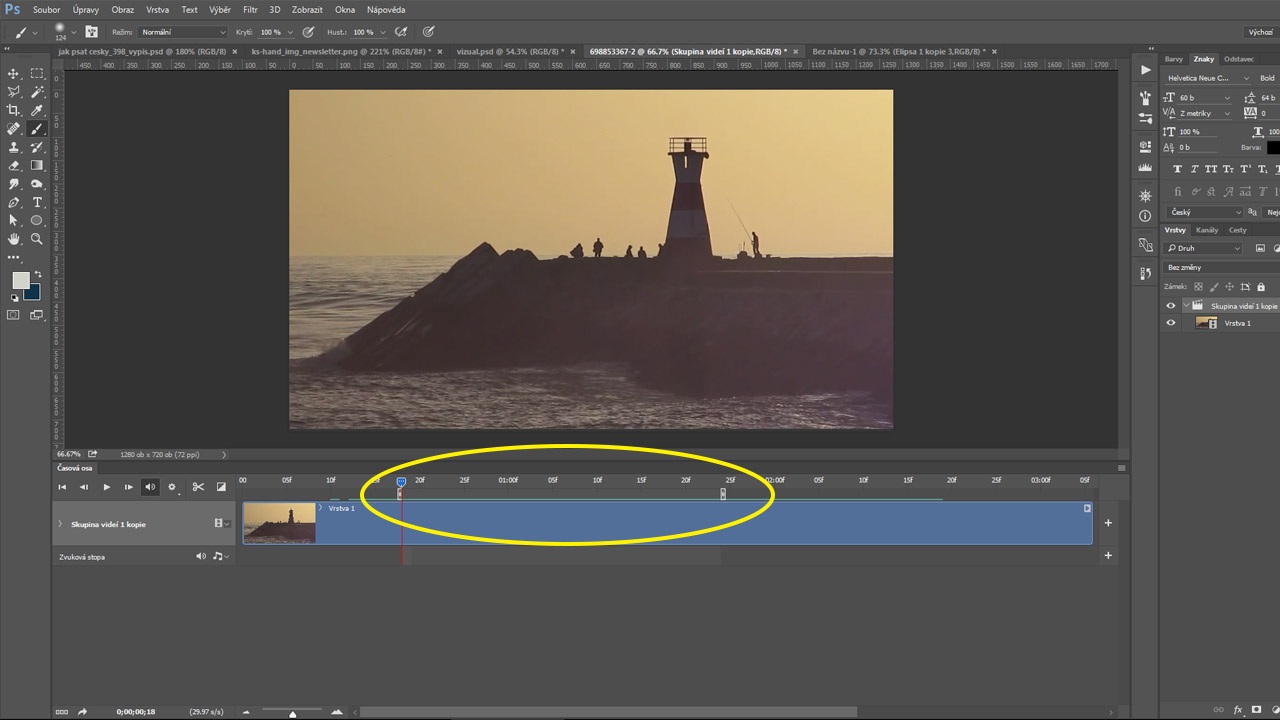Open the Soubor menu
Viewport: 1280px width, 720px height.
(46, 9)
